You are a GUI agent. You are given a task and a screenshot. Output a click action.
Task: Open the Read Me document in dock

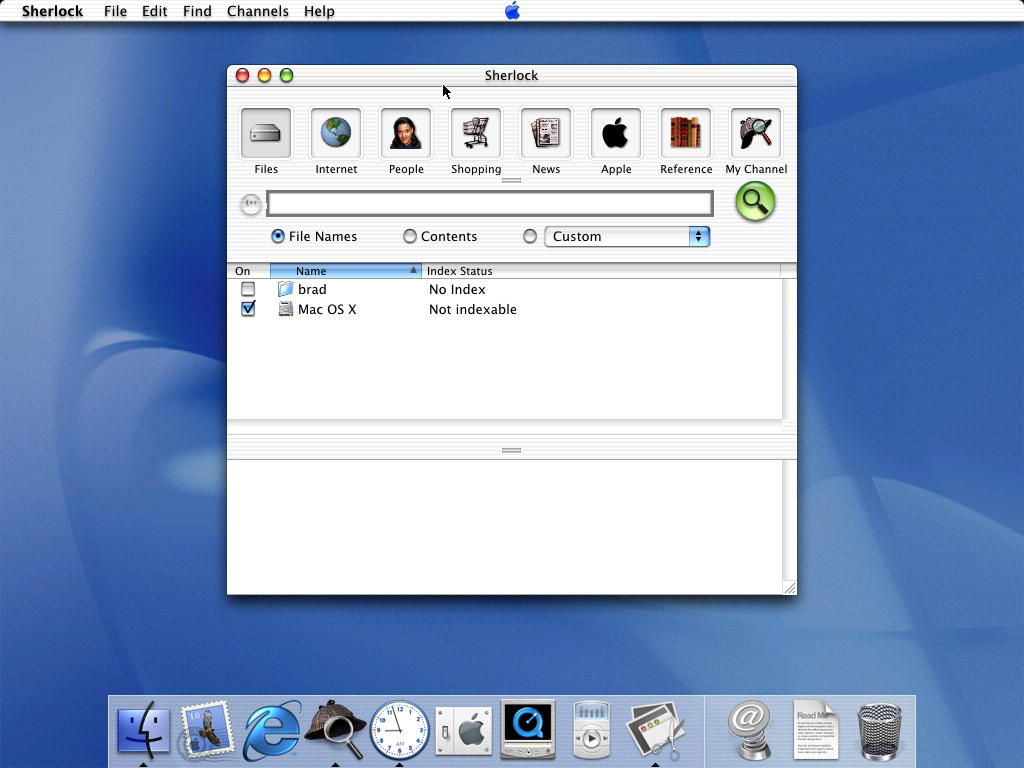(815, 730)
